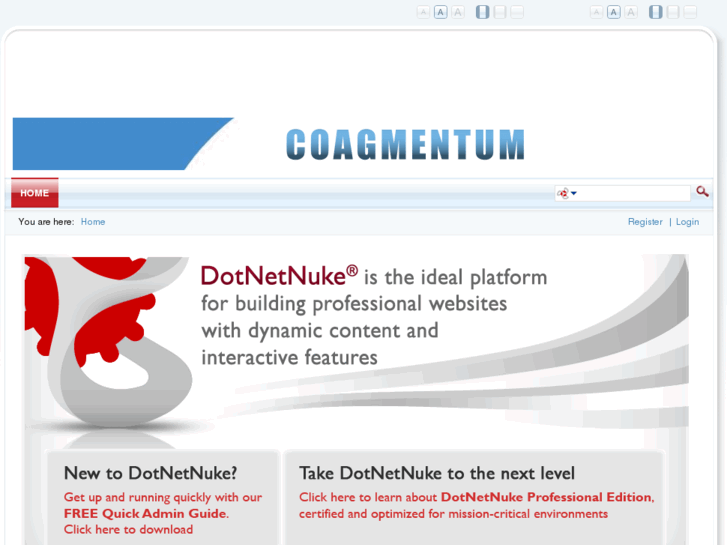This screenshot has height=545, width=727.
Task: Open the HOME menu tab
Action: [x=35, y=193]
